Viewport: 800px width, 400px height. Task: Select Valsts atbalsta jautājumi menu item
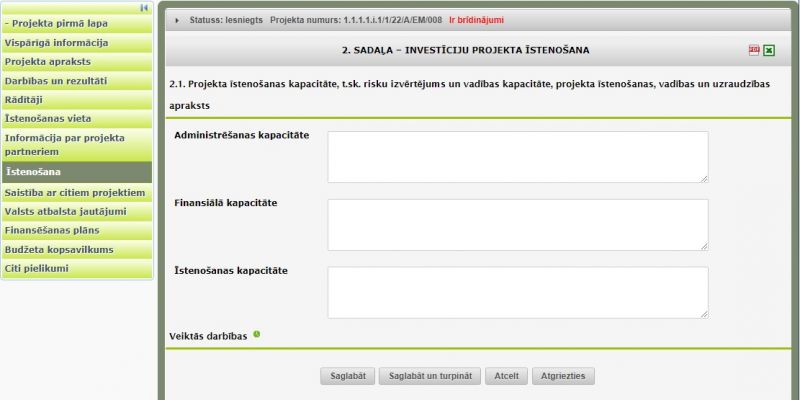click(76, 211)
